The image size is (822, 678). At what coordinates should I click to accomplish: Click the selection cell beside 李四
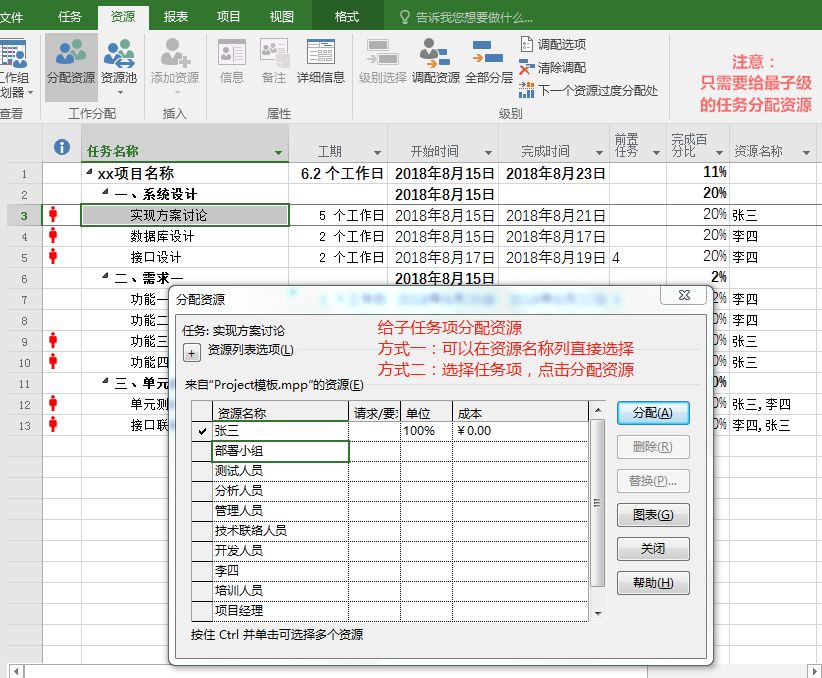[202, 571]
